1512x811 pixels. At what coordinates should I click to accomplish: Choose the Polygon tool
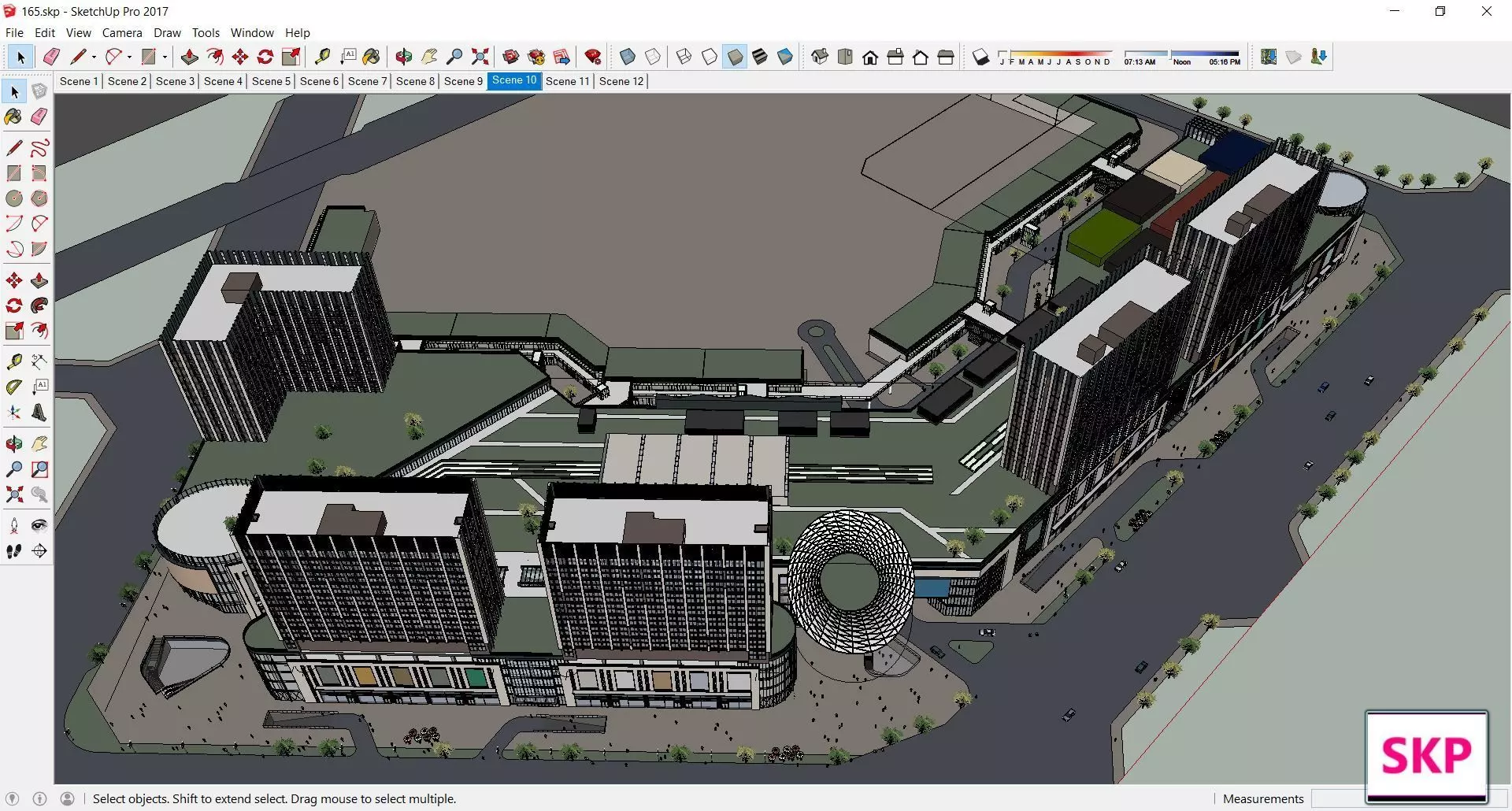pyautogui.click(x=39, y=198)
